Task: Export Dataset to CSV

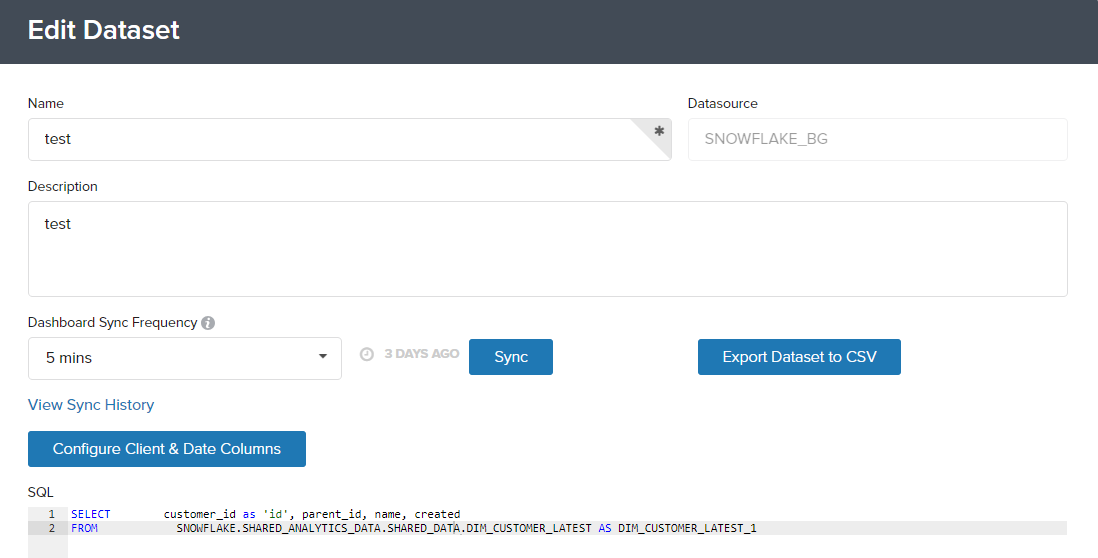Action: tap(799, 357)
